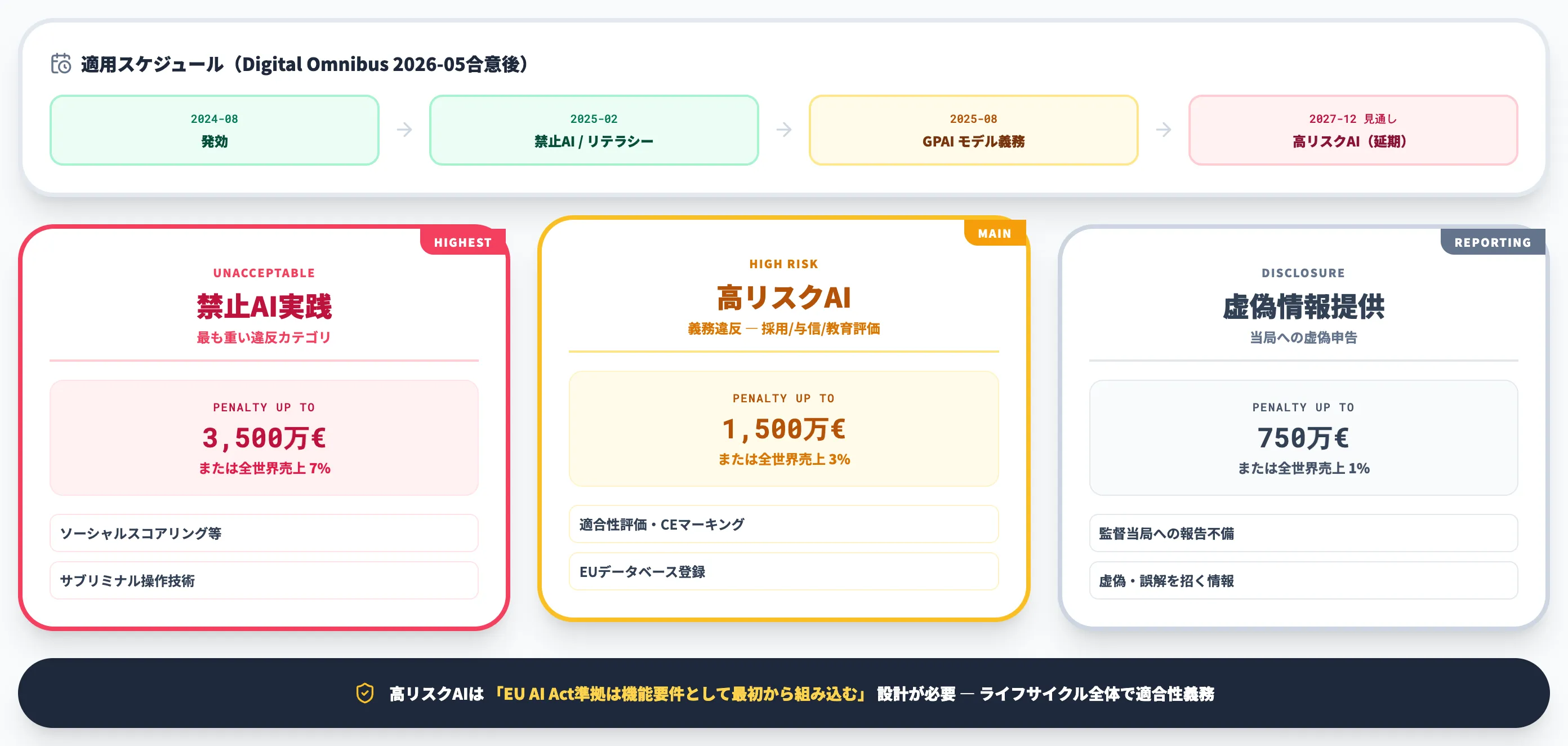Click the 高リスクAI card title

click(x=783, y=297)
